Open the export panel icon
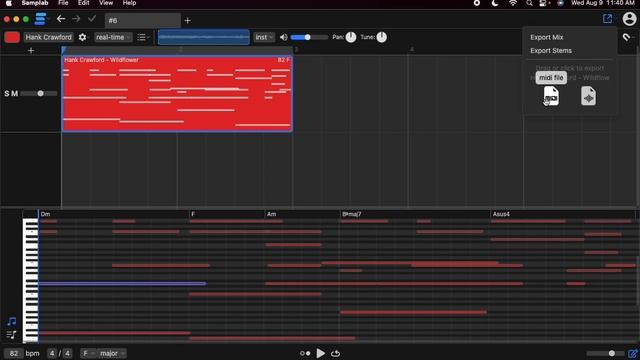 [x=607, y=18]
